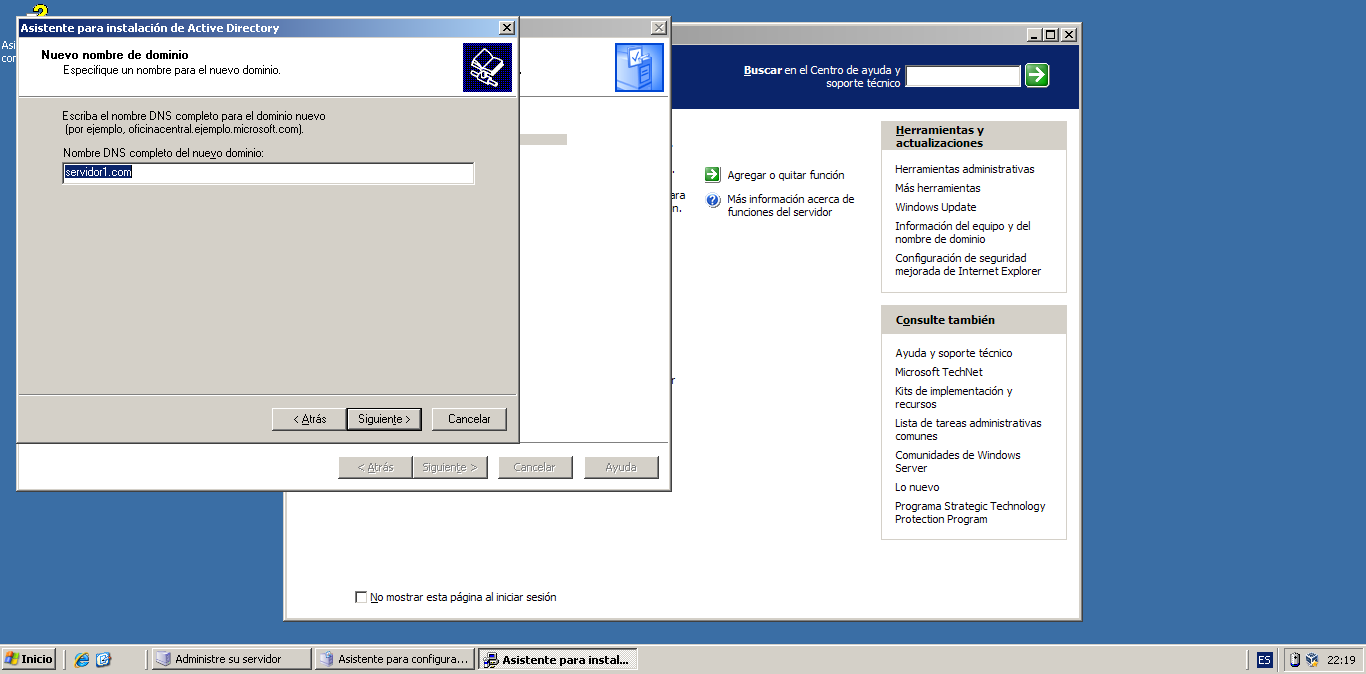Click the Active Directory wizard book icon
Screen dimensions: 1366x674
point(487,68)
